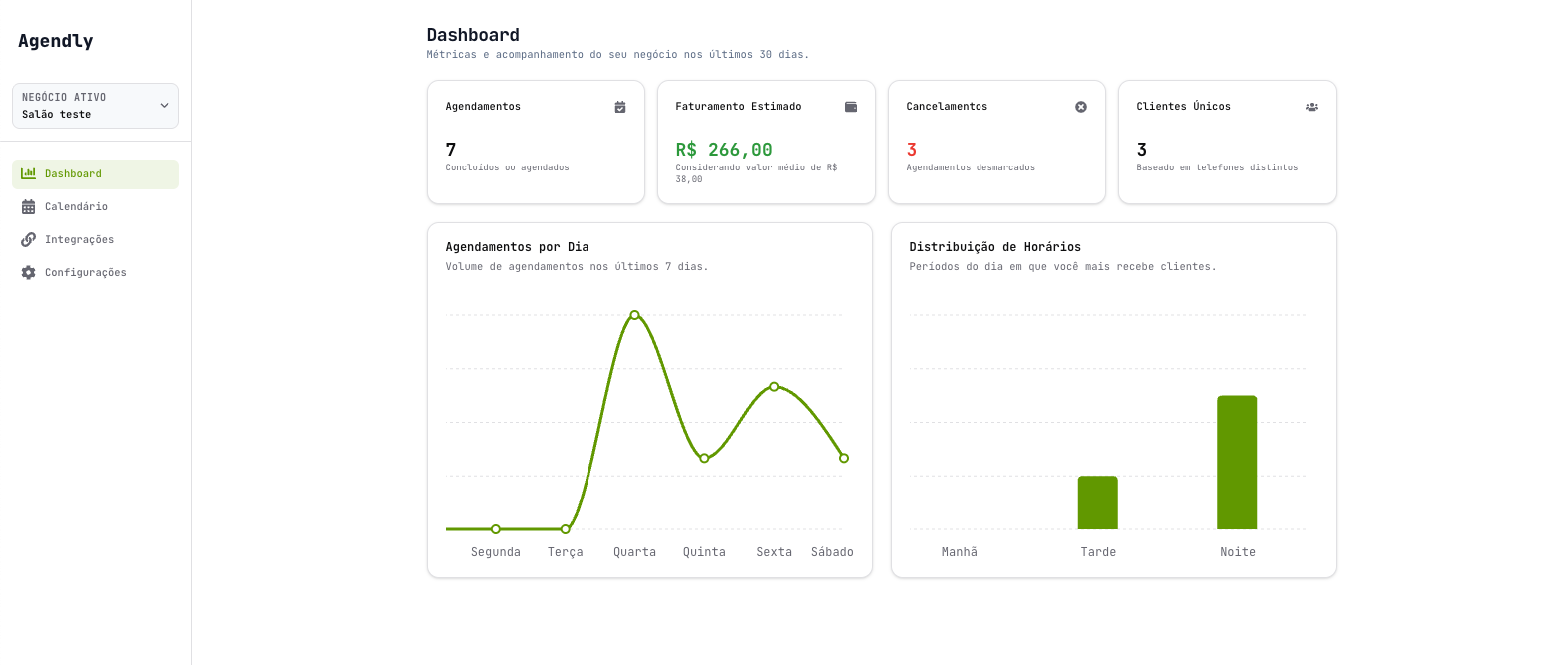This screenshot has width=1568, height=665.
Task: Go to the Integrações menu item
Action: click(79, 240)
